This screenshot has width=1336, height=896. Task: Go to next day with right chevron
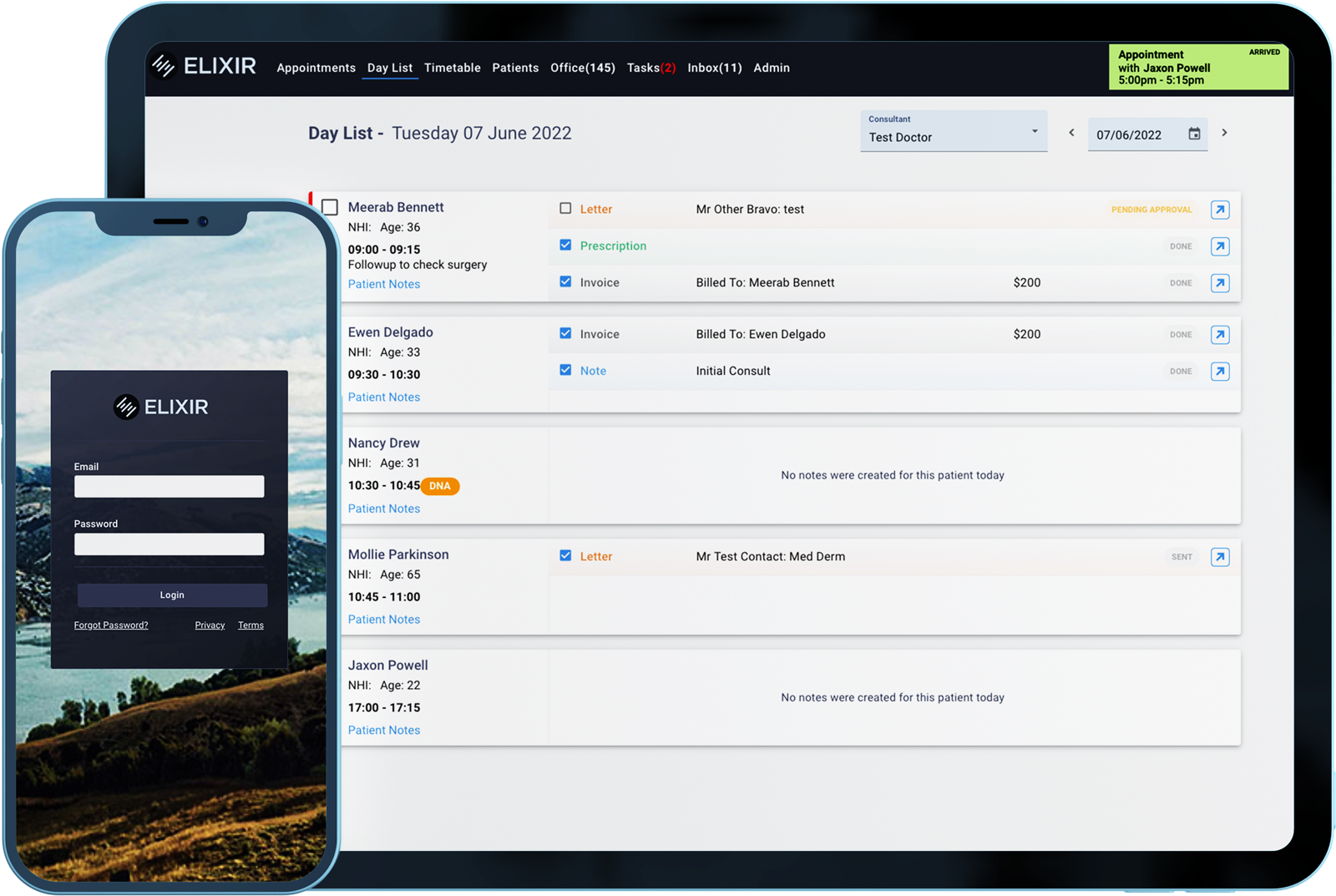(1224, 133)
